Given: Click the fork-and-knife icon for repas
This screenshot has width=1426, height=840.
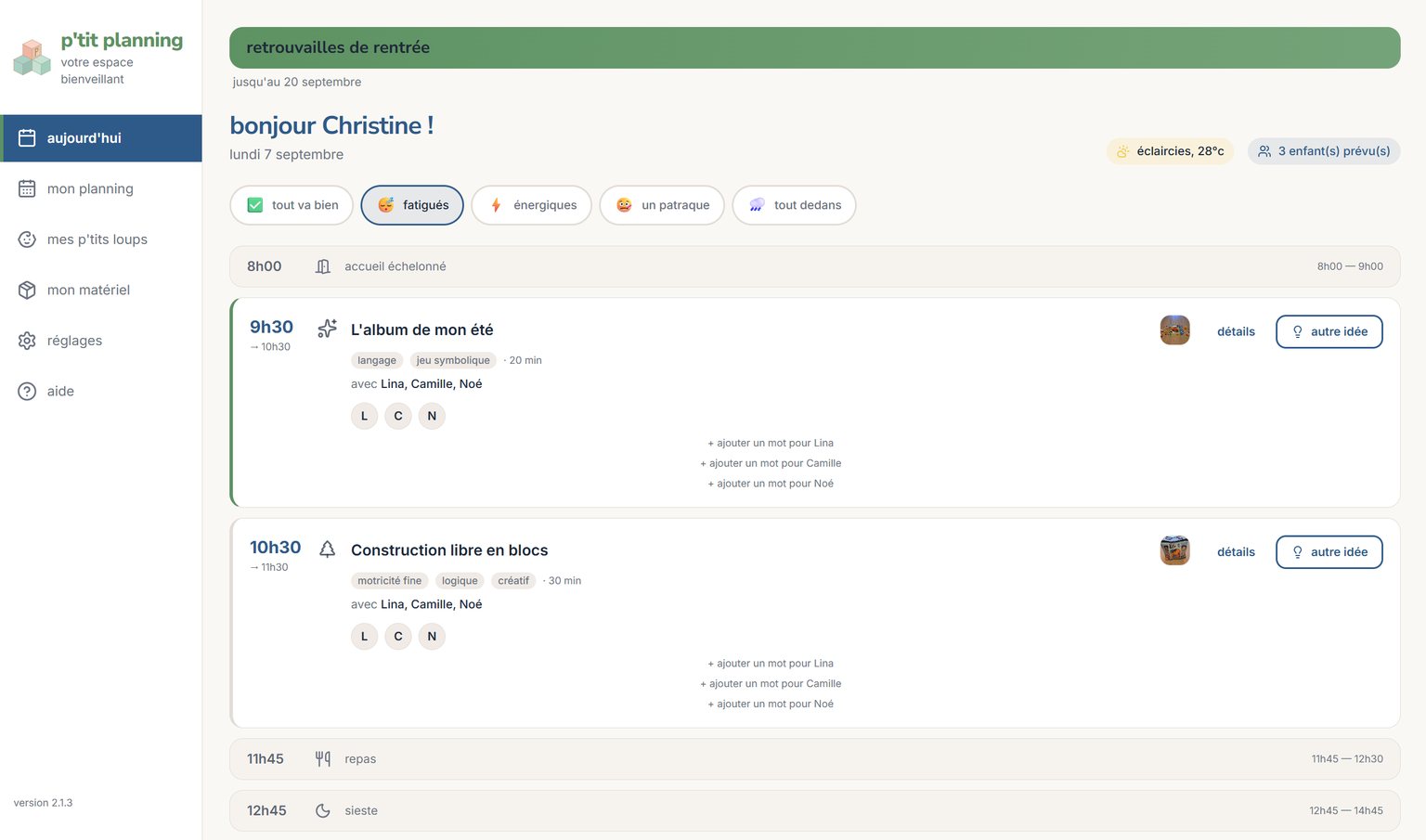Looking at the screenshot, I should click(323, 758).
